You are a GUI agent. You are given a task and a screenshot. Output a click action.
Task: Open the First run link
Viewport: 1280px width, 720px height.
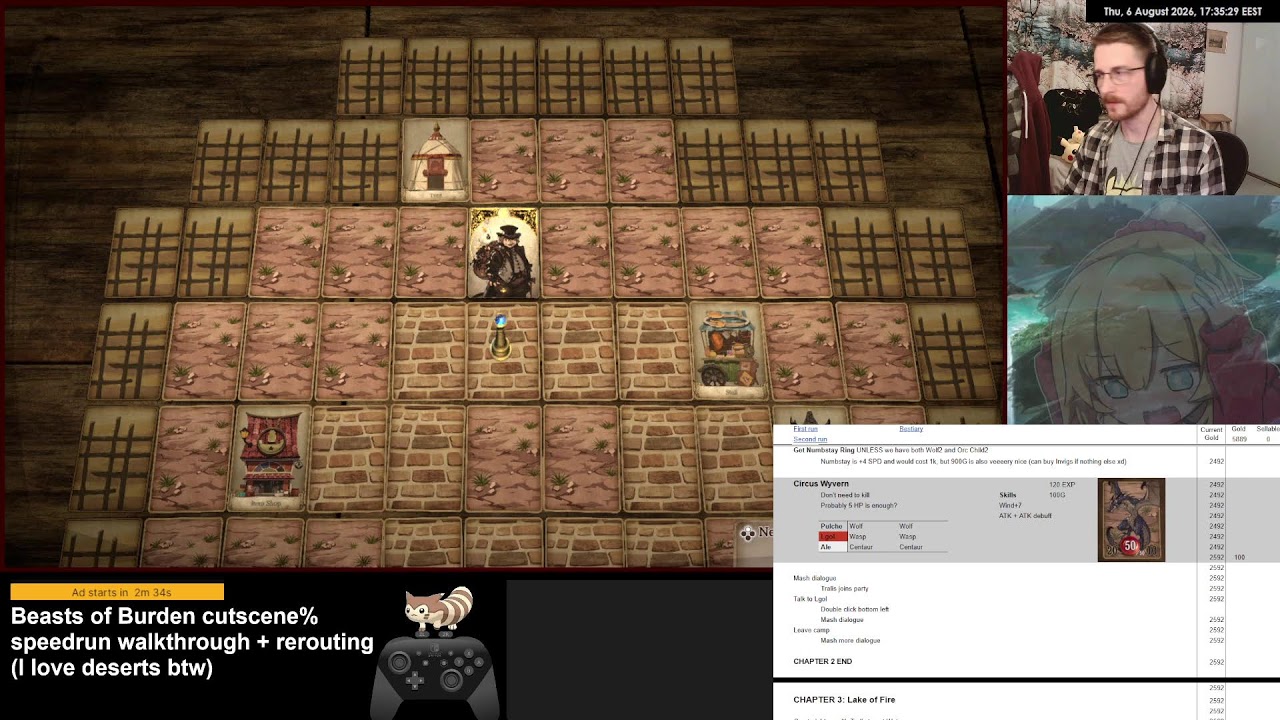pos(805,429)
